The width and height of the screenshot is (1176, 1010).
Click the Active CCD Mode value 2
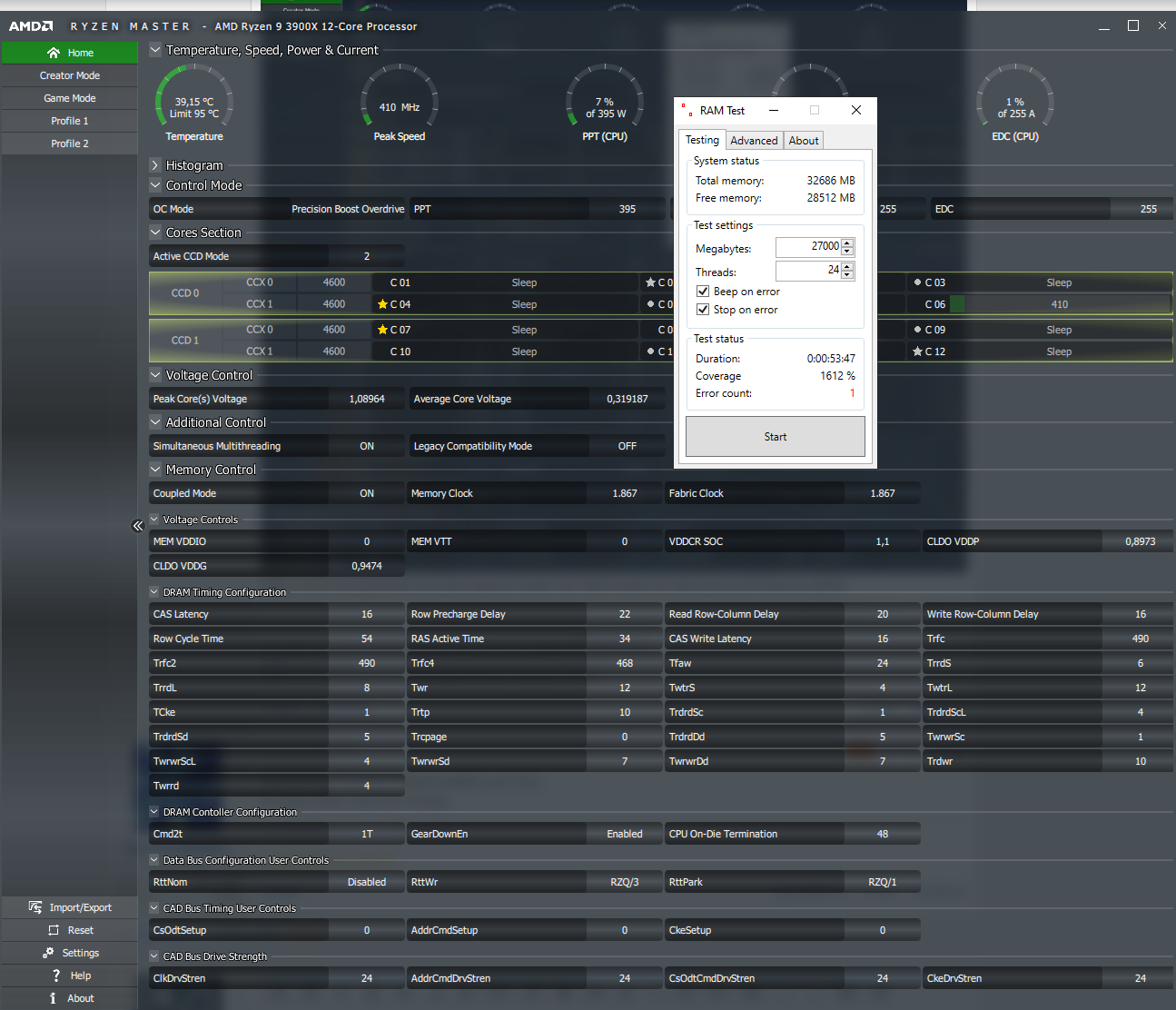(367, 256)
